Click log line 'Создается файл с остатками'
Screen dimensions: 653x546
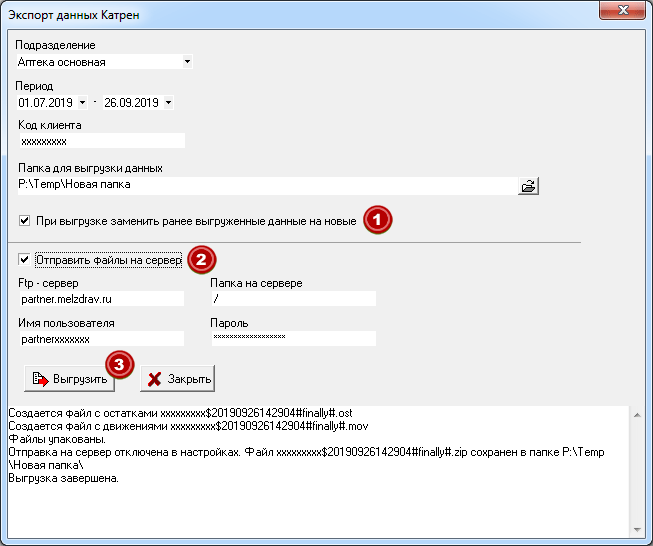(x=180, y=413)
